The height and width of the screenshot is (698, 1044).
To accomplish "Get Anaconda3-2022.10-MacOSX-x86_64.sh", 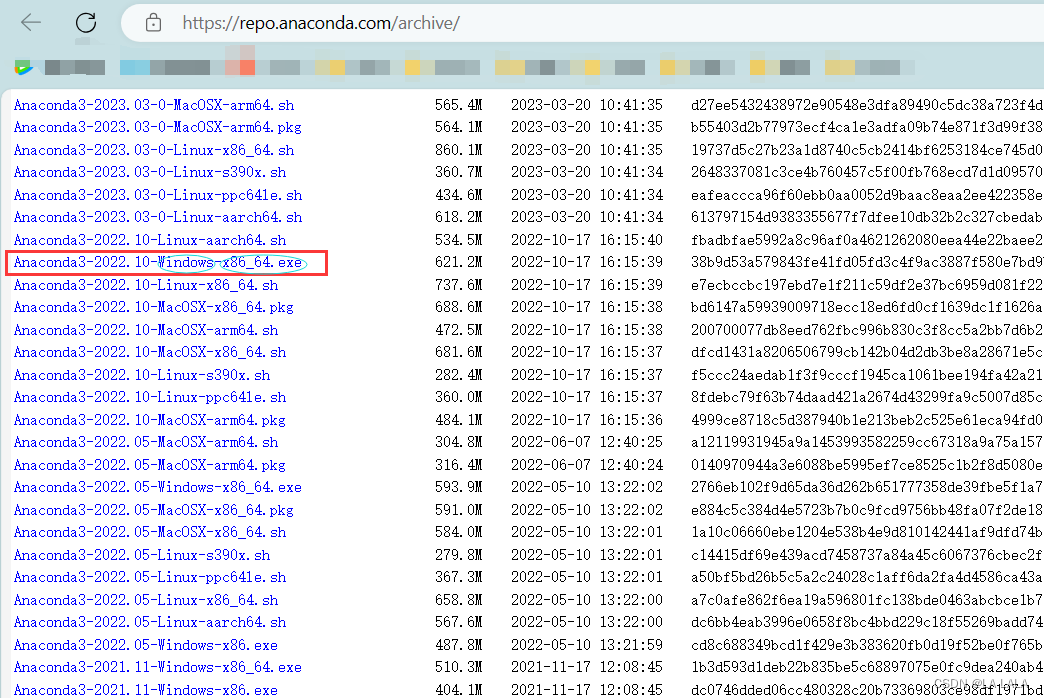I will click(150, 352).
